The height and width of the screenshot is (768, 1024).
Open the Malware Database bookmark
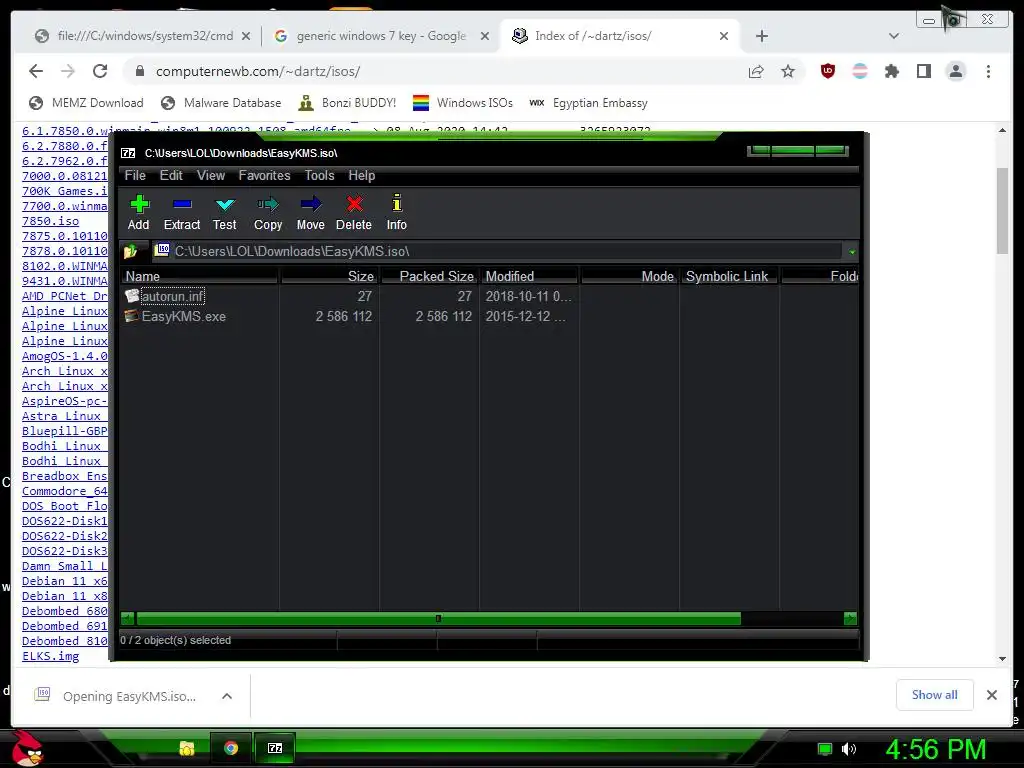[221, 103]
